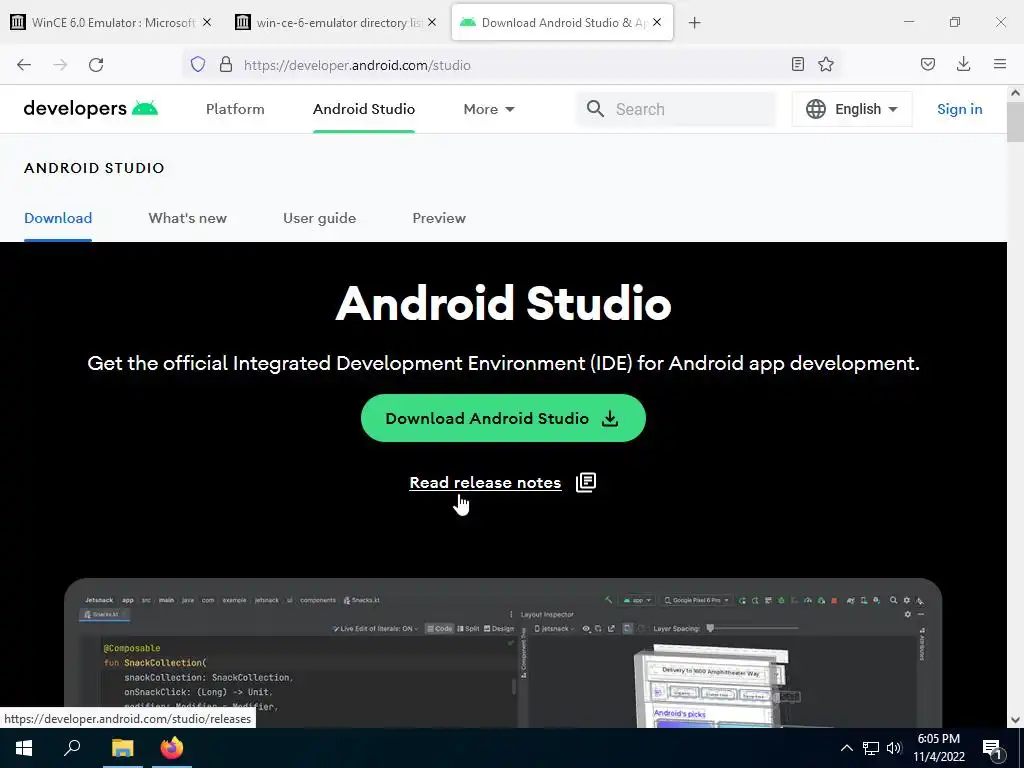Close the WinCE 6.0 Emulator tab
The image size is (1024, 768).
(206, 22)
